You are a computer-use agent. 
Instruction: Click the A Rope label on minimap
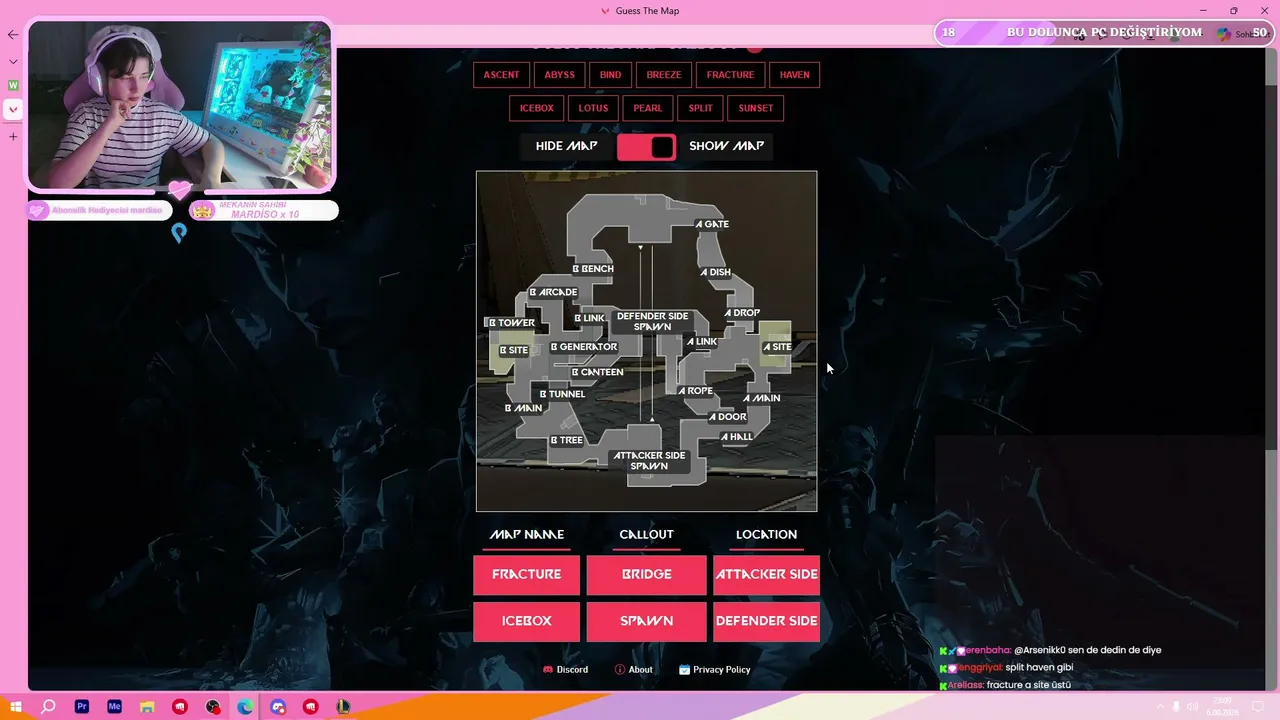pyautogui.click(x=695, y=391)
